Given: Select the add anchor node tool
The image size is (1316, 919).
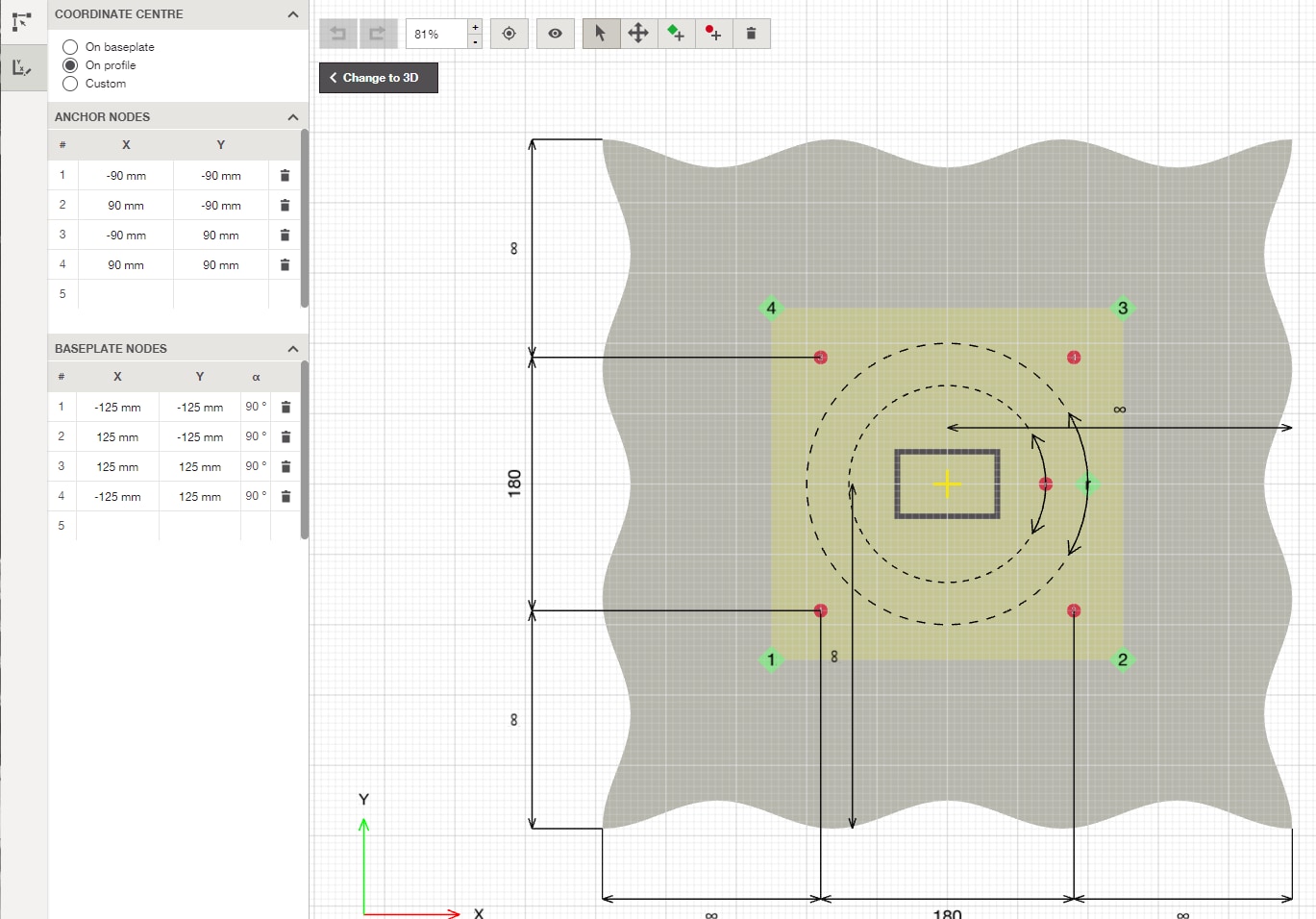Looking at the screenshot, I should 713,33.
